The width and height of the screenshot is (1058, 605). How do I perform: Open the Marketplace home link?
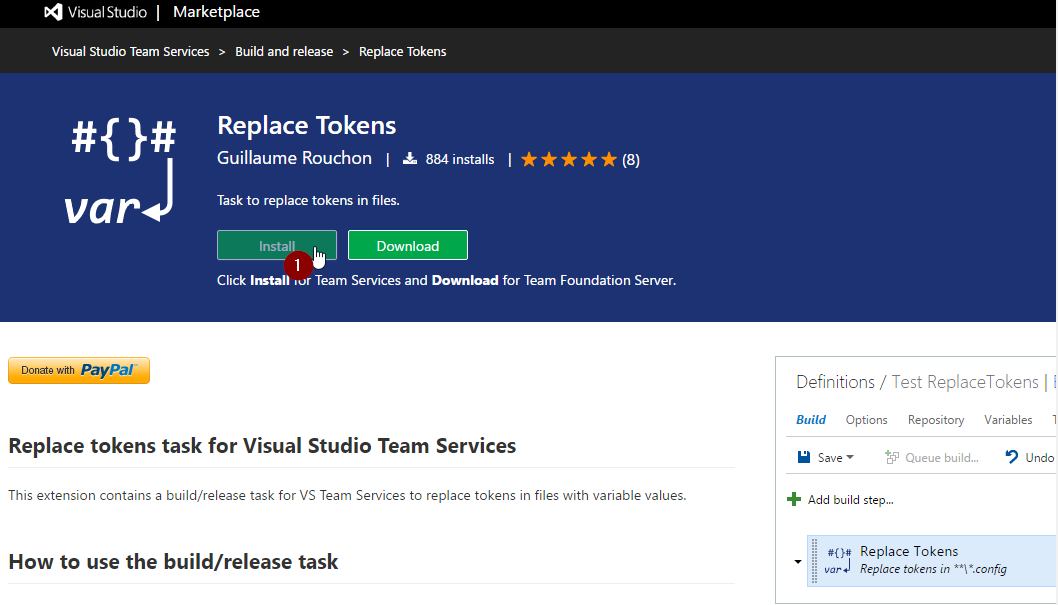click(216, 12)
